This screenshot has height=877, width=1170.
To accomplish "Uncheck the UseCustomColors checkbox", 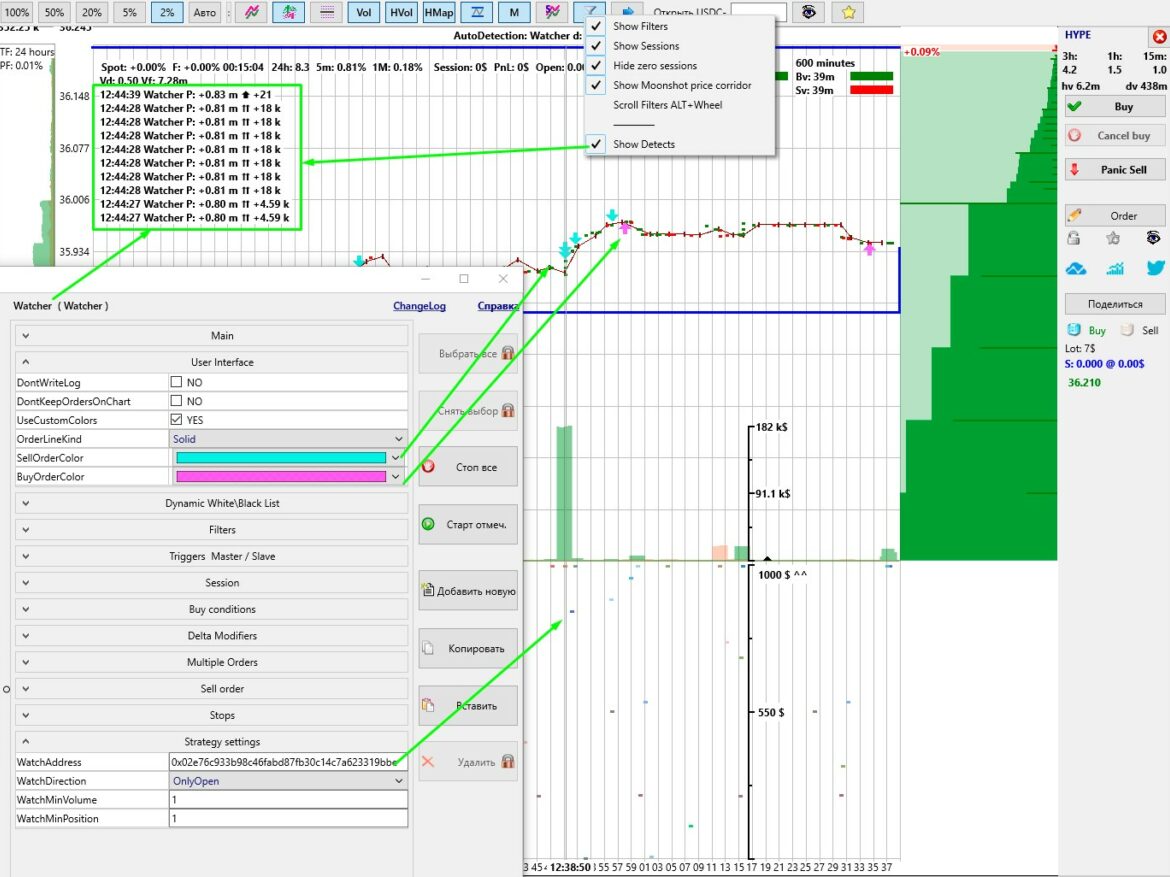I will click(177, 420).
